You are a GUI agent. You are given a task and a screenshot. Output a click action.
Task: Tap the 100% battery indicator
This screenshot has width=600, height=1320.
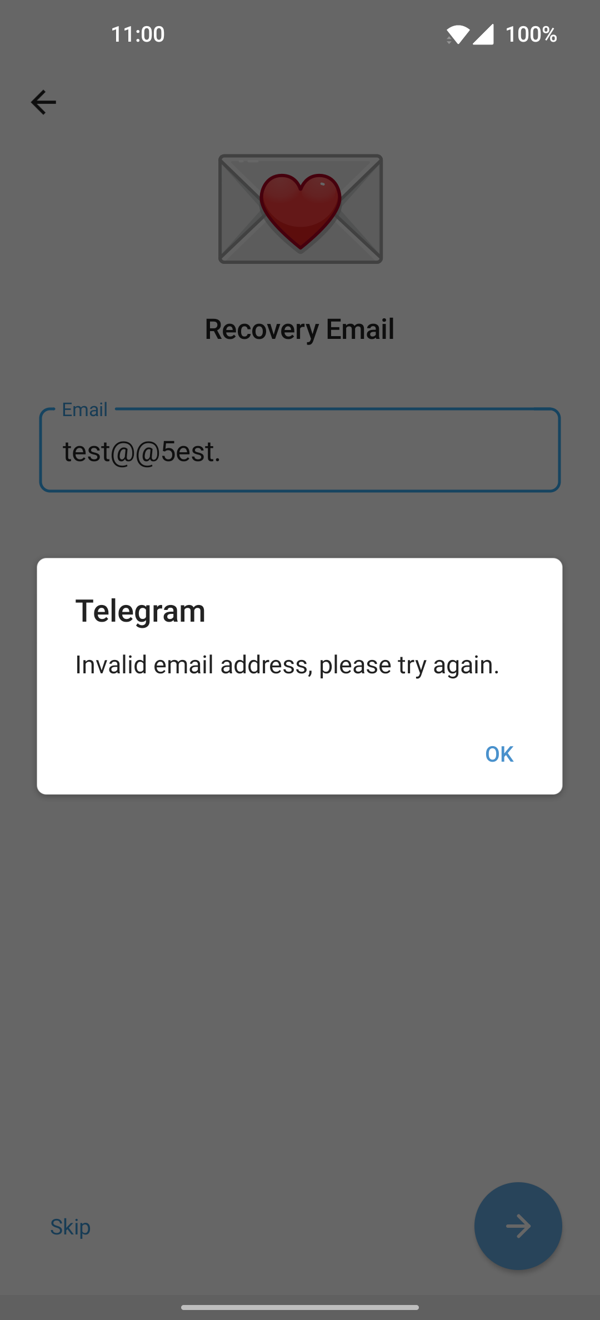tap(531, 34)
